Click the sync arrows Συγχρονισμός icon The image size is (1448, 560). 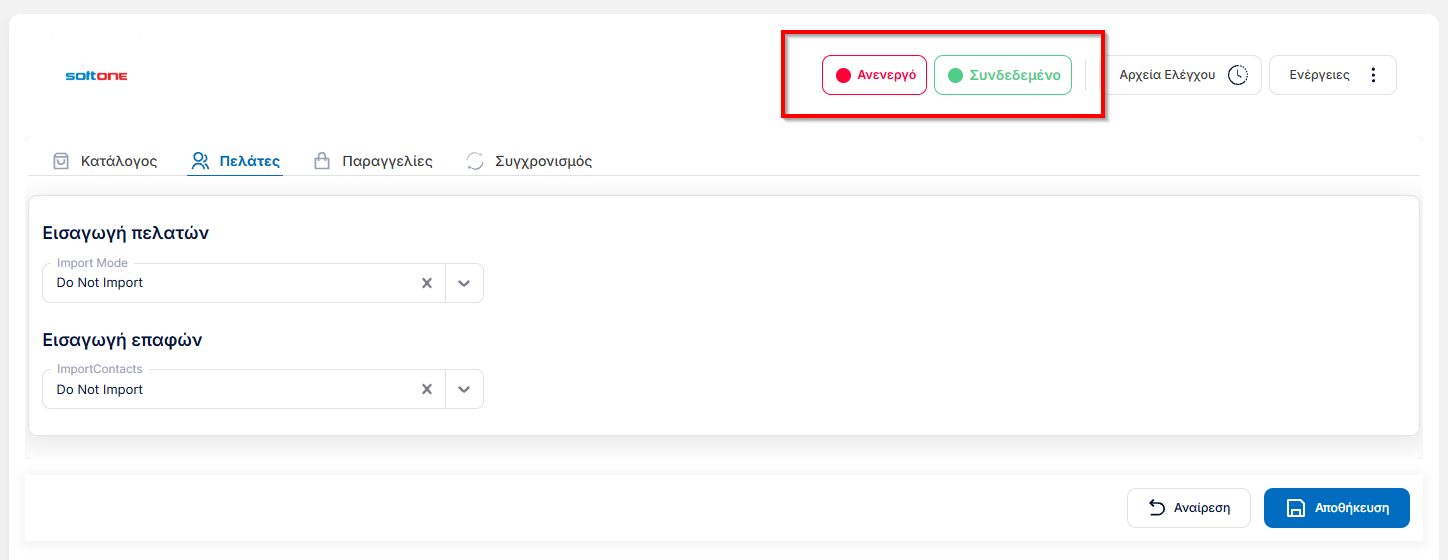pos(475,161)
